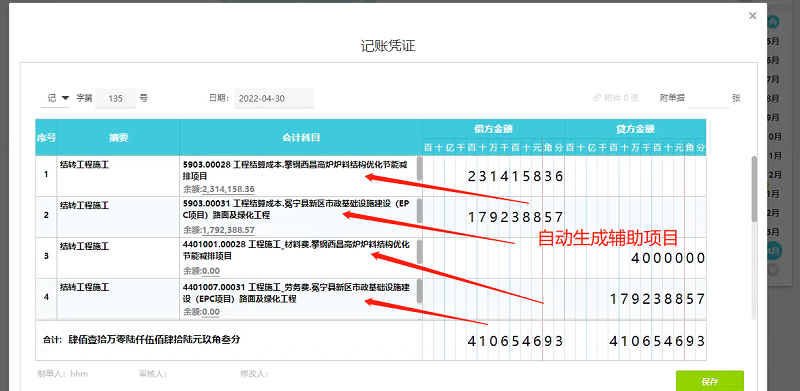Click the 摘要 column header
The image size is (800, 391).
pos(118,138)
